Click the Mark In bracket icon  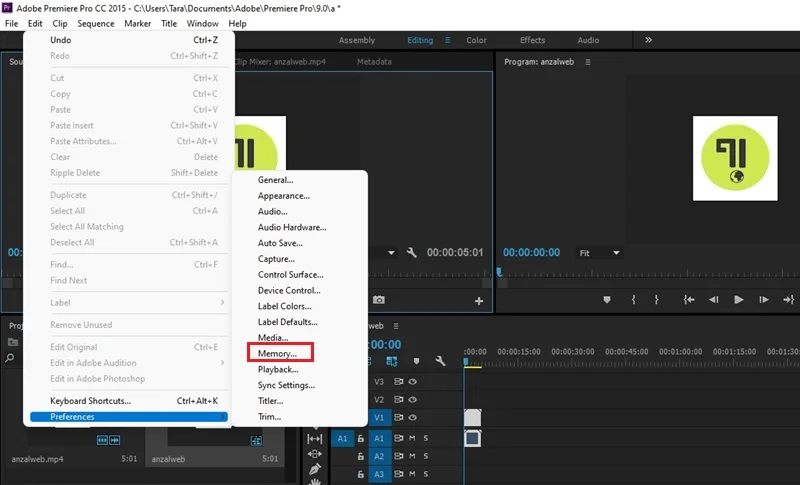tap(634, 300)
